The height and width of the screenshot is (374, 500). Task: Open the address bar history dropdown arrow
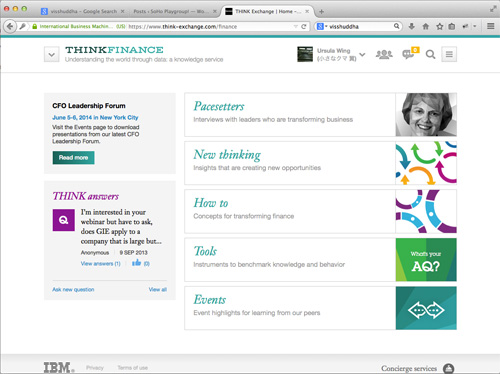(x=295, y=26)
